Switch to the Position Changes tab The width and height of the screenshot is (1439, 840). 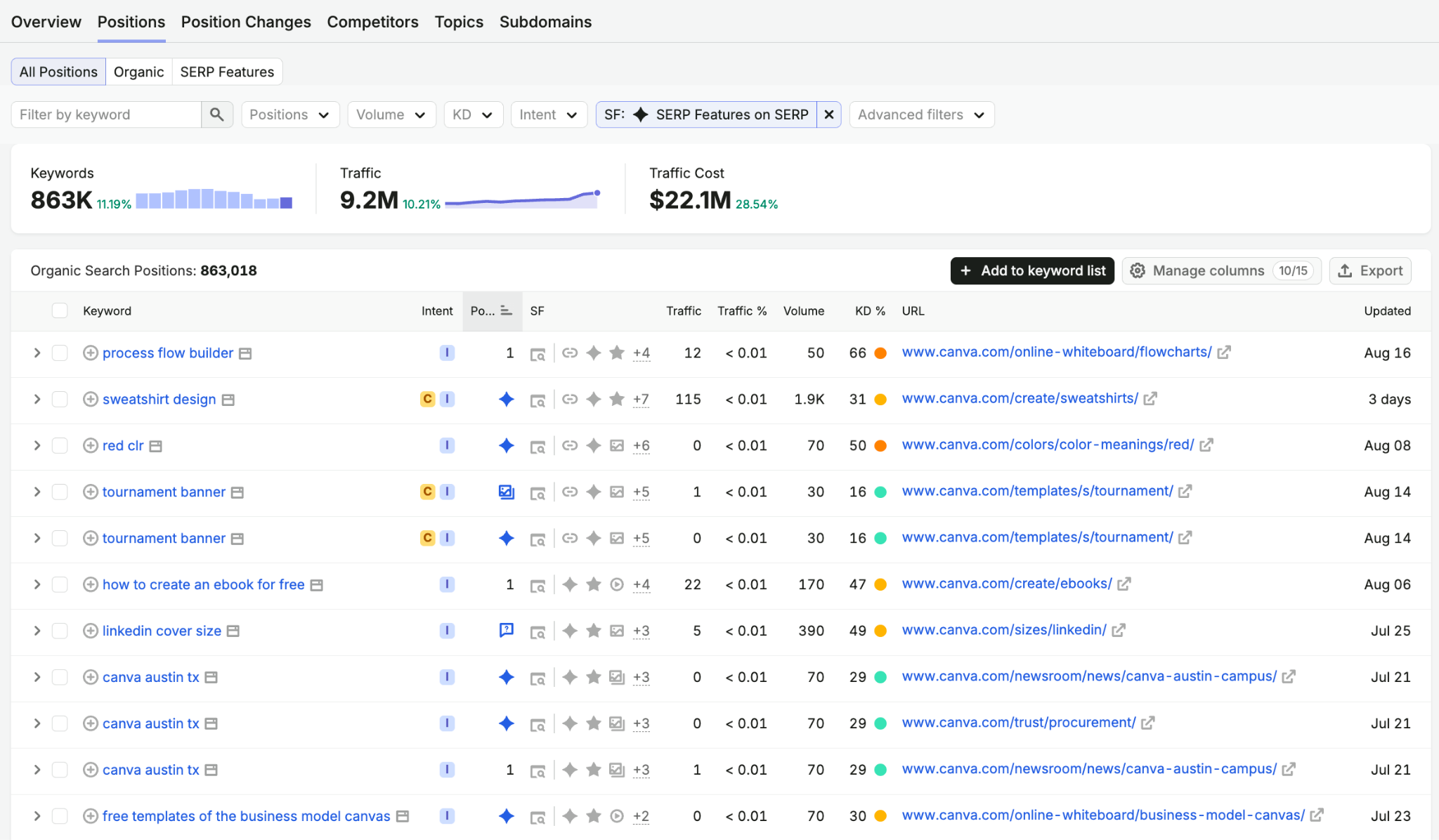click(x=246, y=22)
